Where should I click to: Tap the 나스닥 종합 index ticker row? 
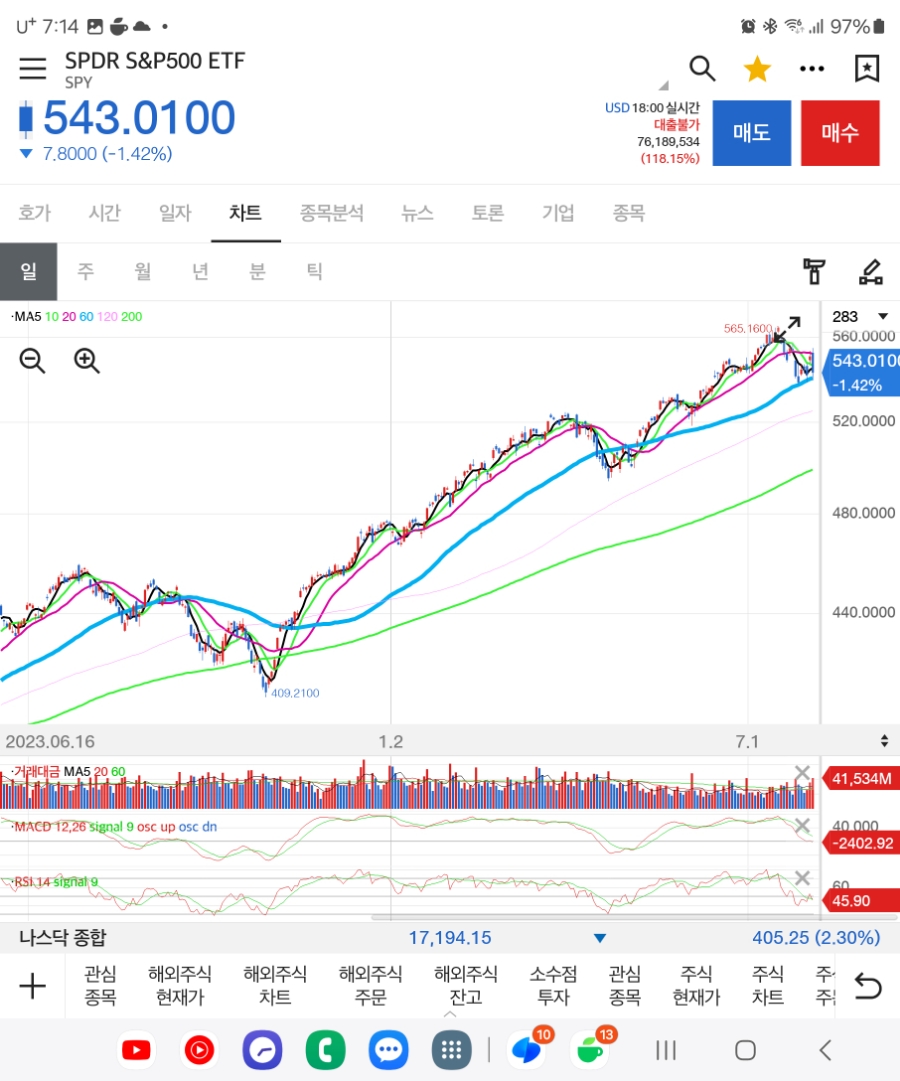coord(450,938)
